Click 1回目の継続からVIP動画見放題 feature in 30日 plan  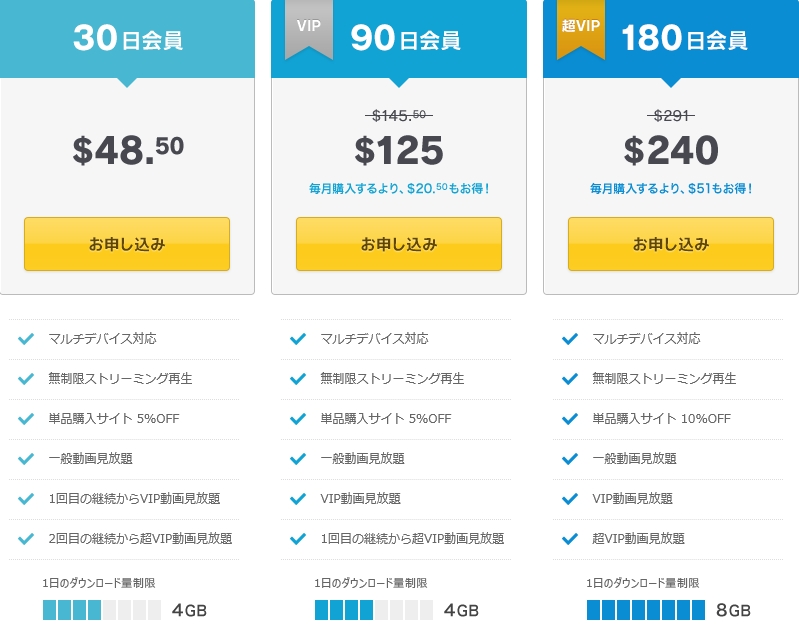pos(134,499)
